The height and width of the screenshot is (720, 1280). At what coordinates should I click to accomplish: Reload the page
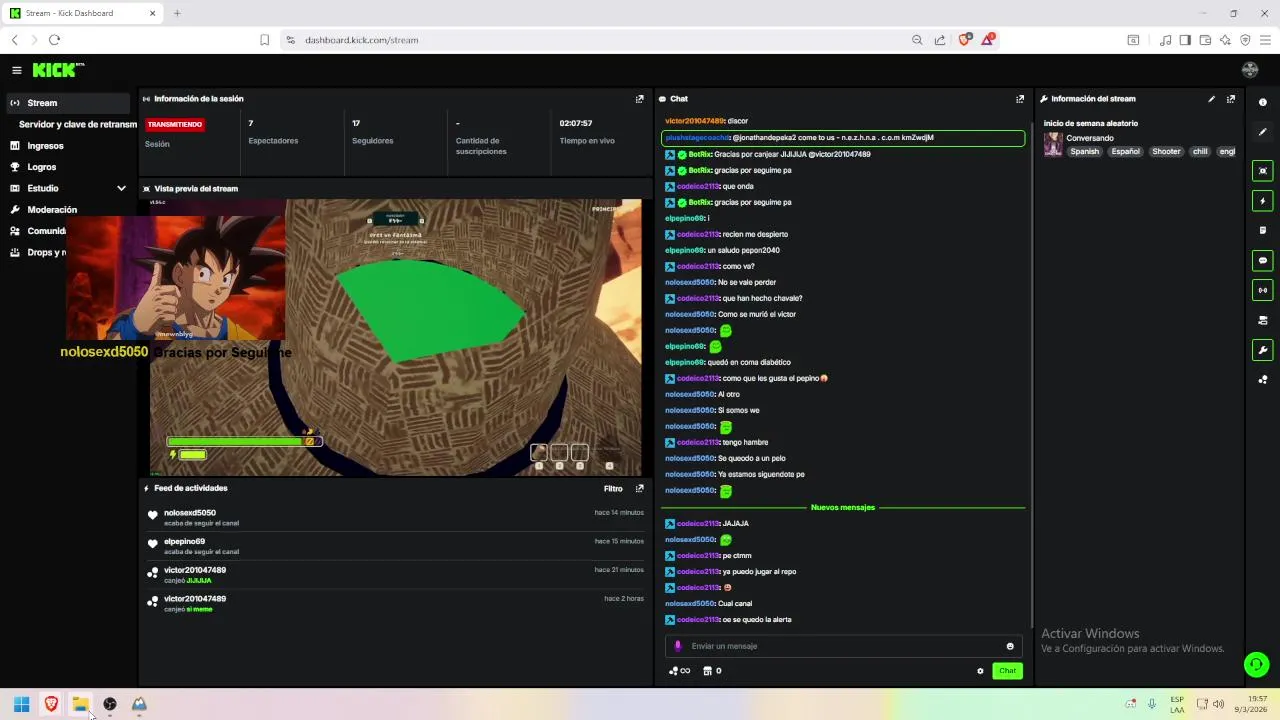click(54, 40)
